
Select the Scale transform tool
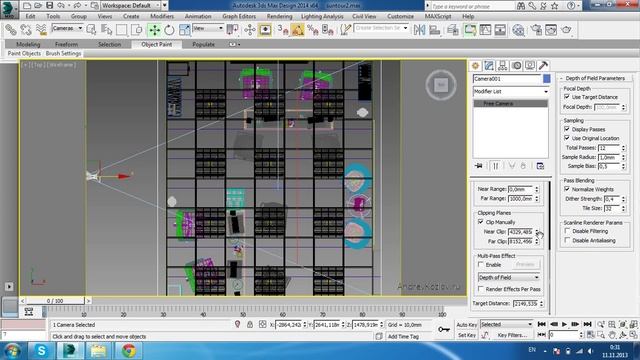pyautogui.click(x=184, y=30)
